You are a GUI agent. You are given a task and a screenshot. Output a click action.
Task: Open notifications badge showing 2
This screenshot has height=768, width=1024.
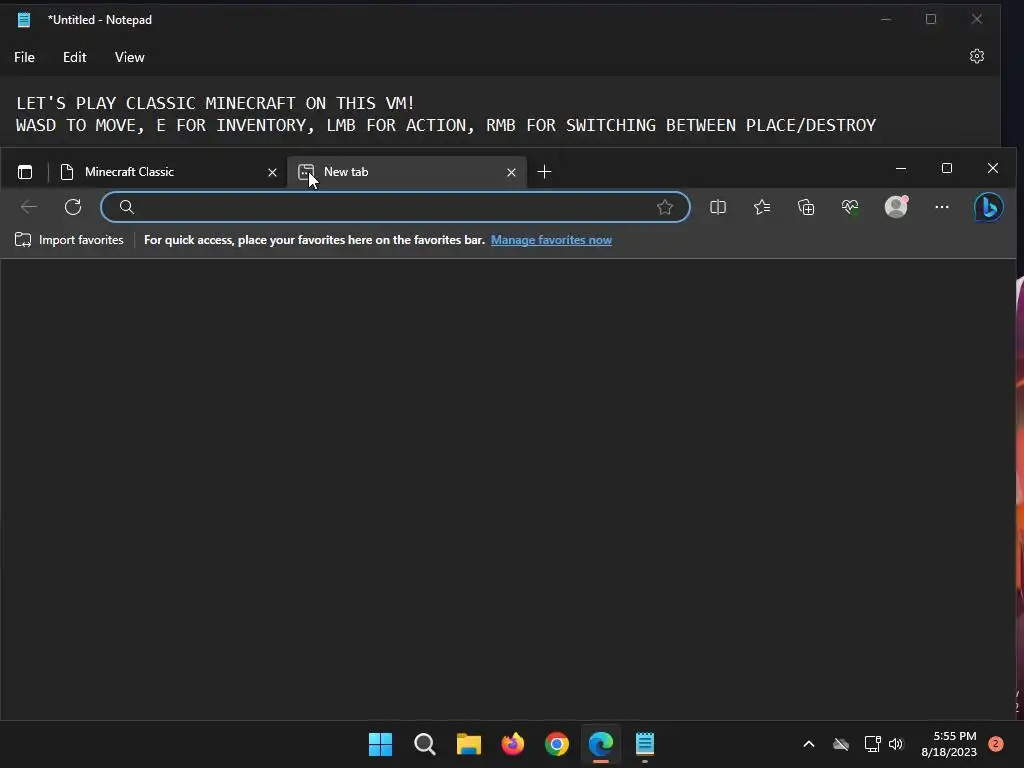coord(995,744)
